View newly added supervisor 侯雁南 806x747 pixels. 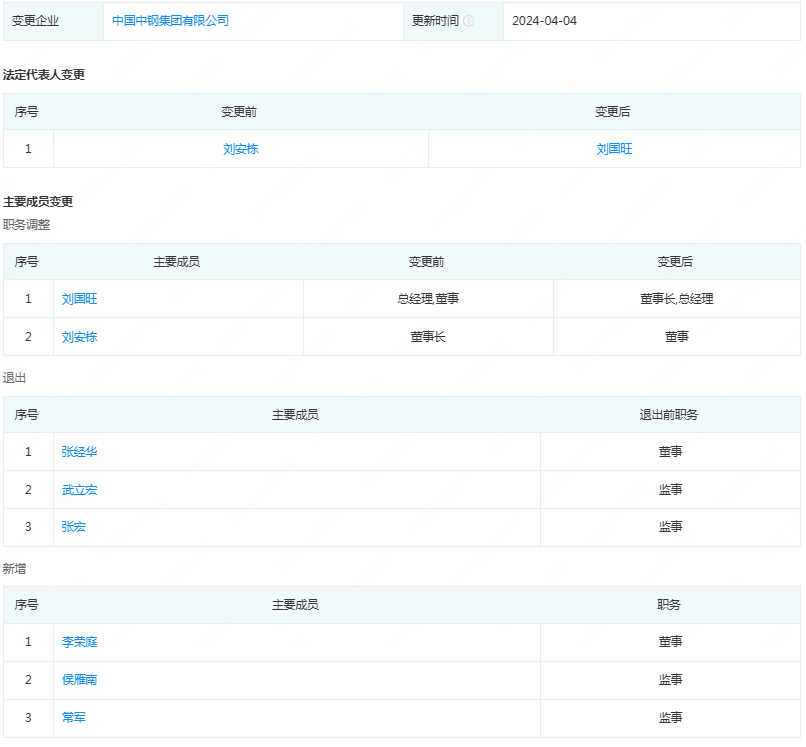click(80, 680)
